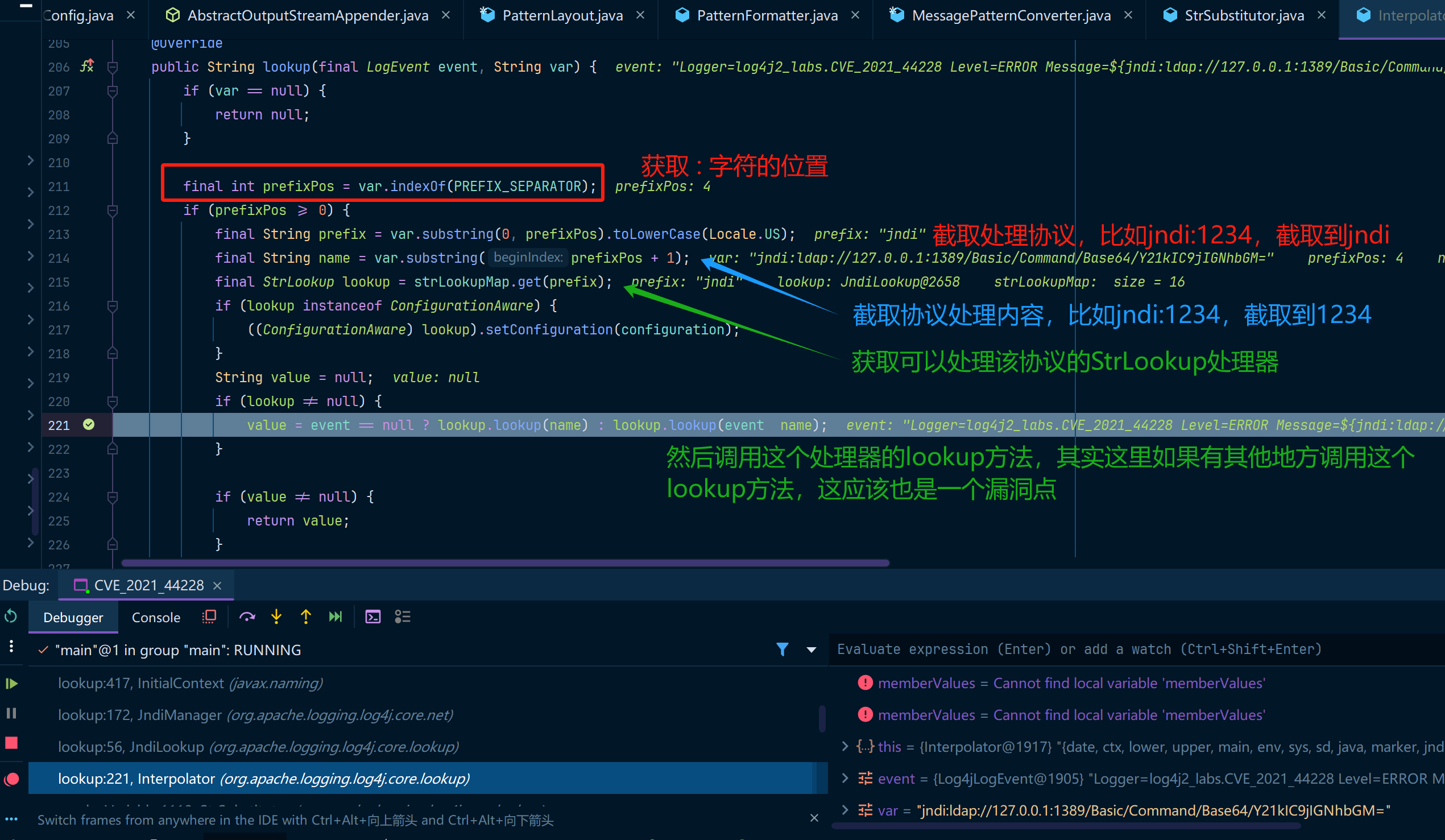This screenshot has width=1445, height=840.
Task: Click the ConfigurationAware type on line 216
Action: tap(462, 306)
